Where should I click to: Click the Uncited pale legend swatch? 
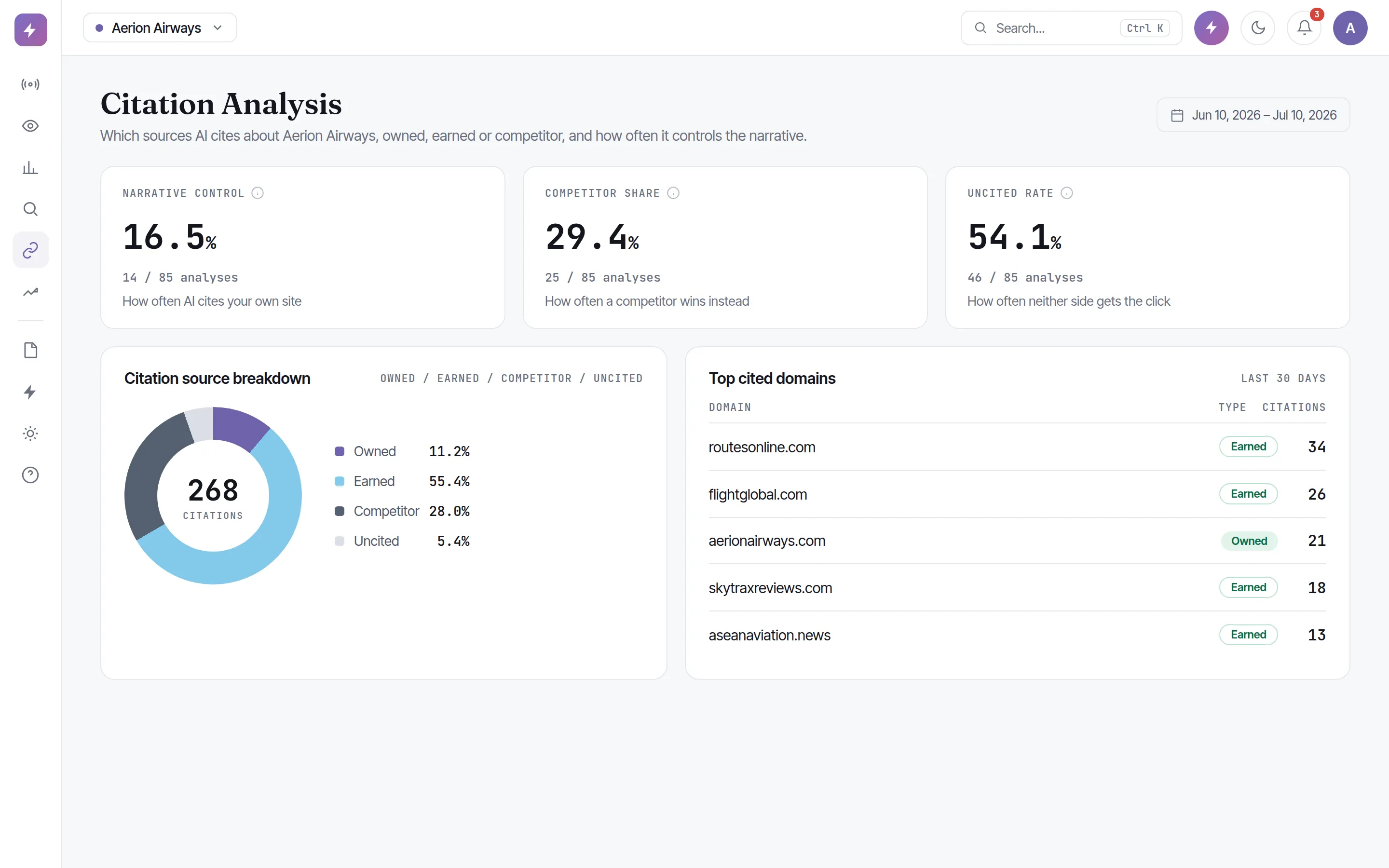coord(339,541)
